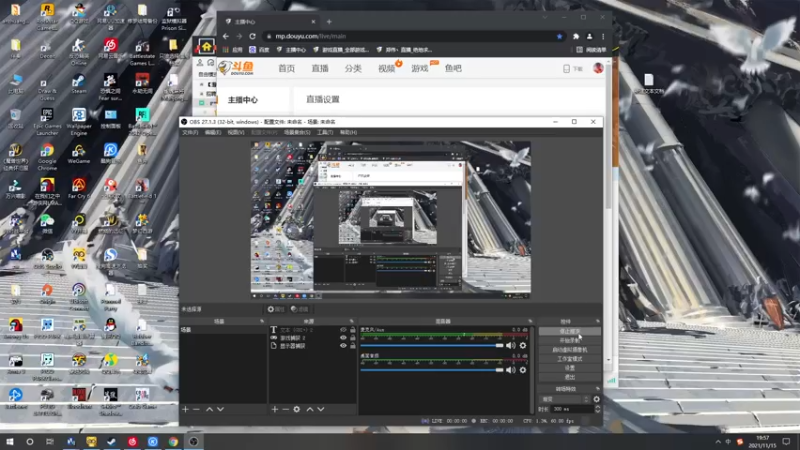
Task: Open the scene transition type dropdown
Action: tap(564, 399)
